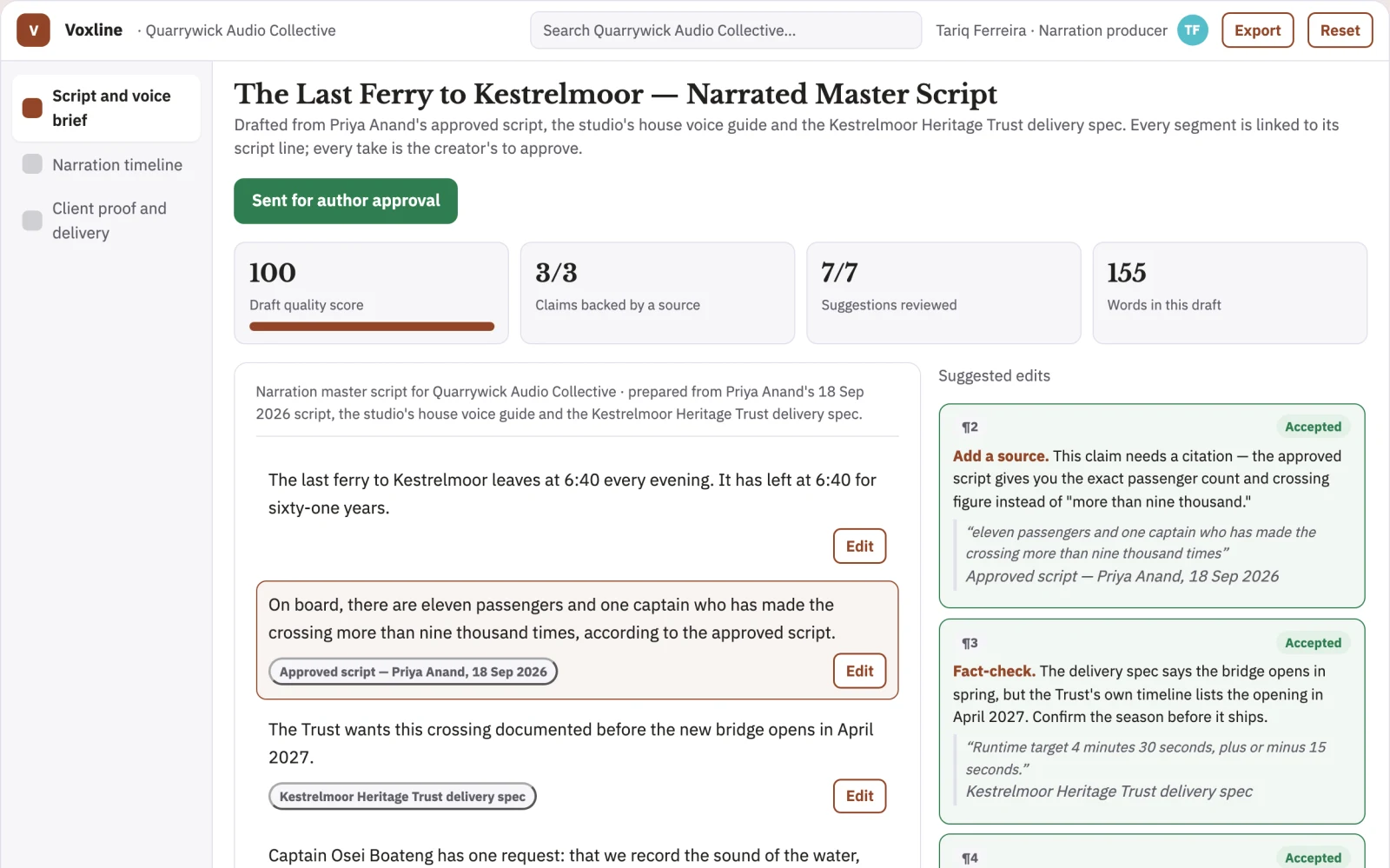Click the Reset button
The height and width of the screenshot is (868, 1390).
tap(1340, 30)
